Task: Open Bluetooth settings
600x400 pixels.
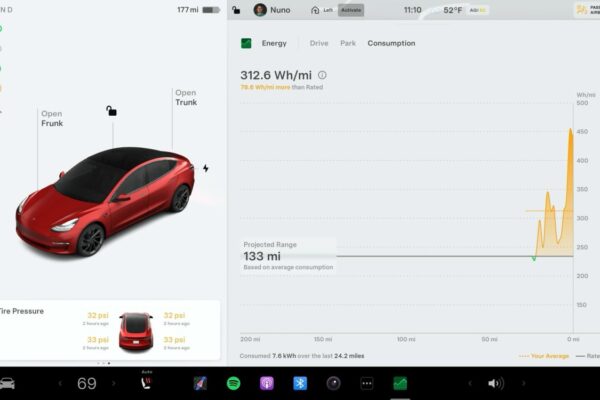Action: click(x=300, y=383)
